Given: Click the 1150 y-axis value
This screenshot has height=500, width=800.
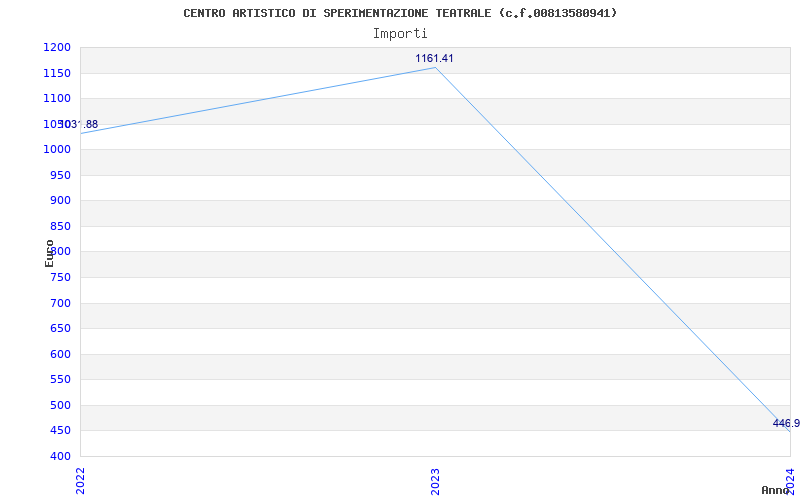Looking at the screenshot, I should point(57,73).
